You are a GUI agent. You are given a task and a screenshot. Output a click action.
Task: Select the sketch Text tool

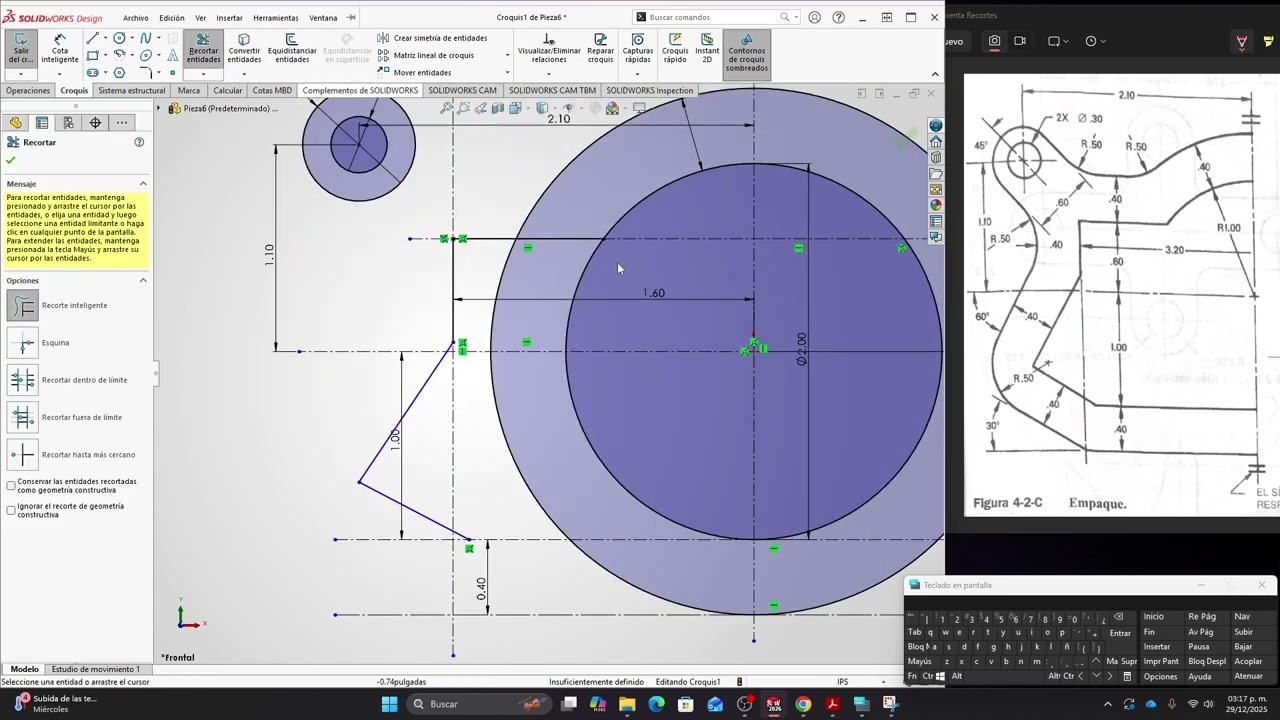(172, 55)
